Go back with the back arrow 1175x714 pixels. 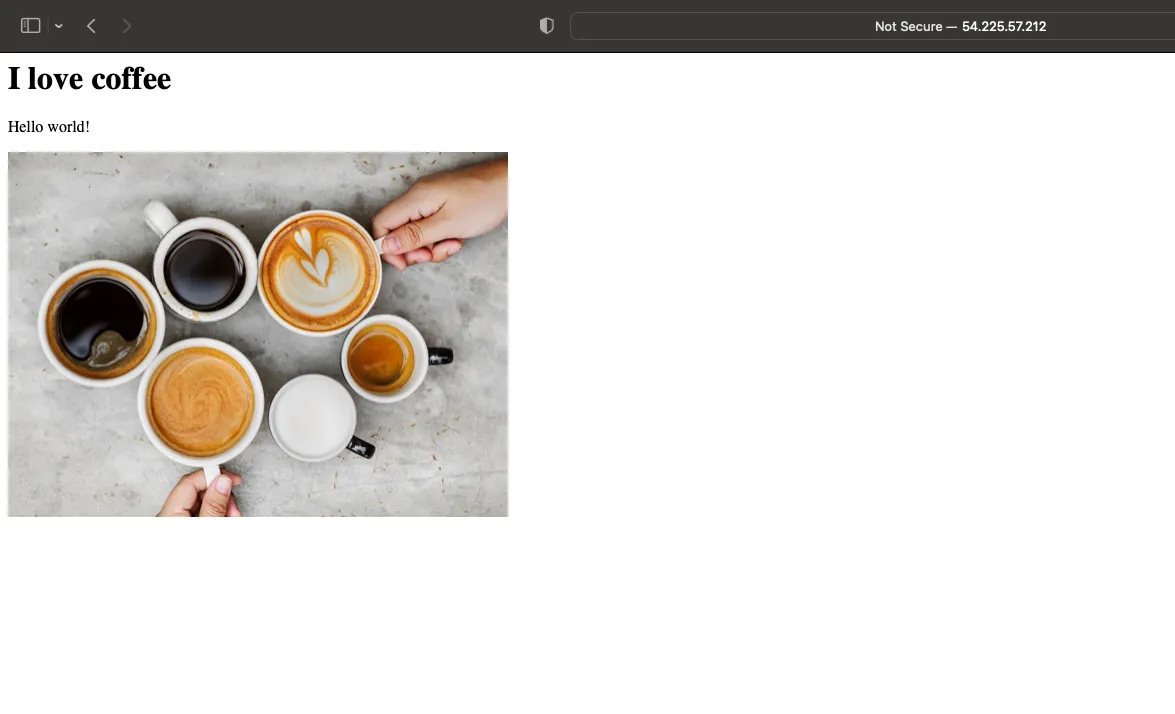click(x=91, y=26)
